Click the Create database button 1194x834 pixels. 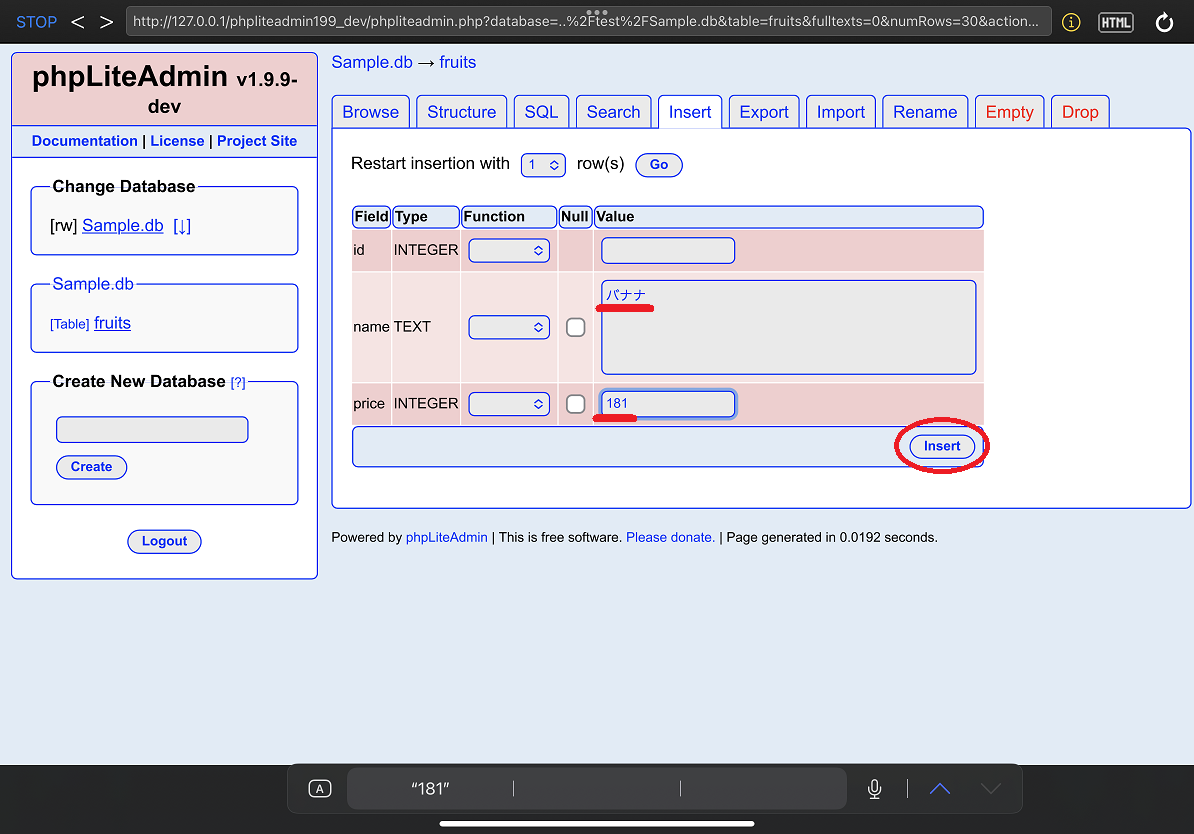[x=91, y=467]
